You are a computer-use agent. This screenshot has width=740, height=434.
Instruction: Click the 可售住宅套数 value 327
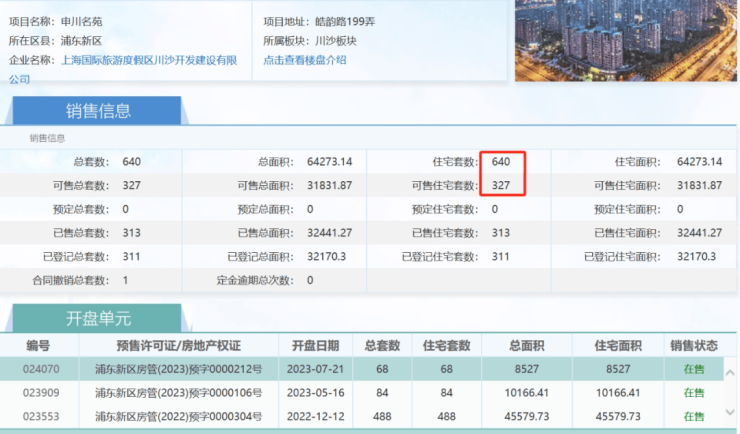coord(501,185)
